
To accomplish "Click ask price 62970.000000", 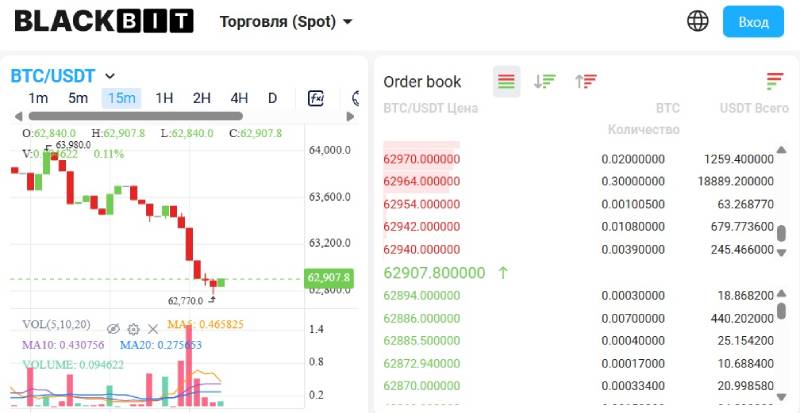I will click(x=421, y=159).
